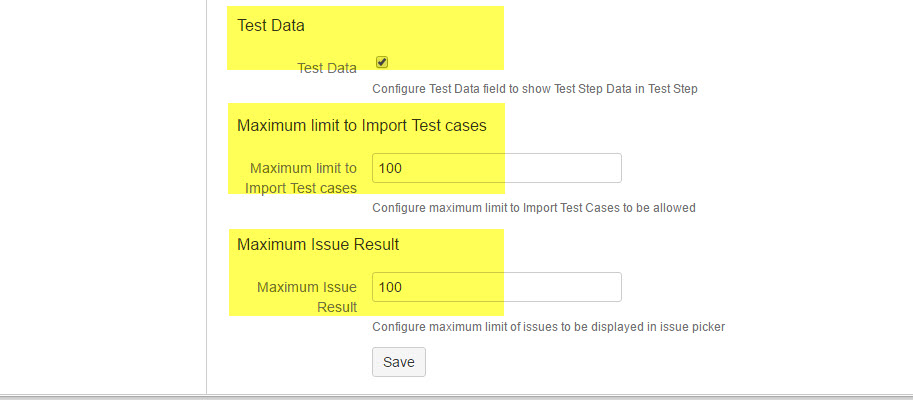Focus the Maximum Issue Result input field
This screenshot has width=913, height=400.
pos(496,287)
